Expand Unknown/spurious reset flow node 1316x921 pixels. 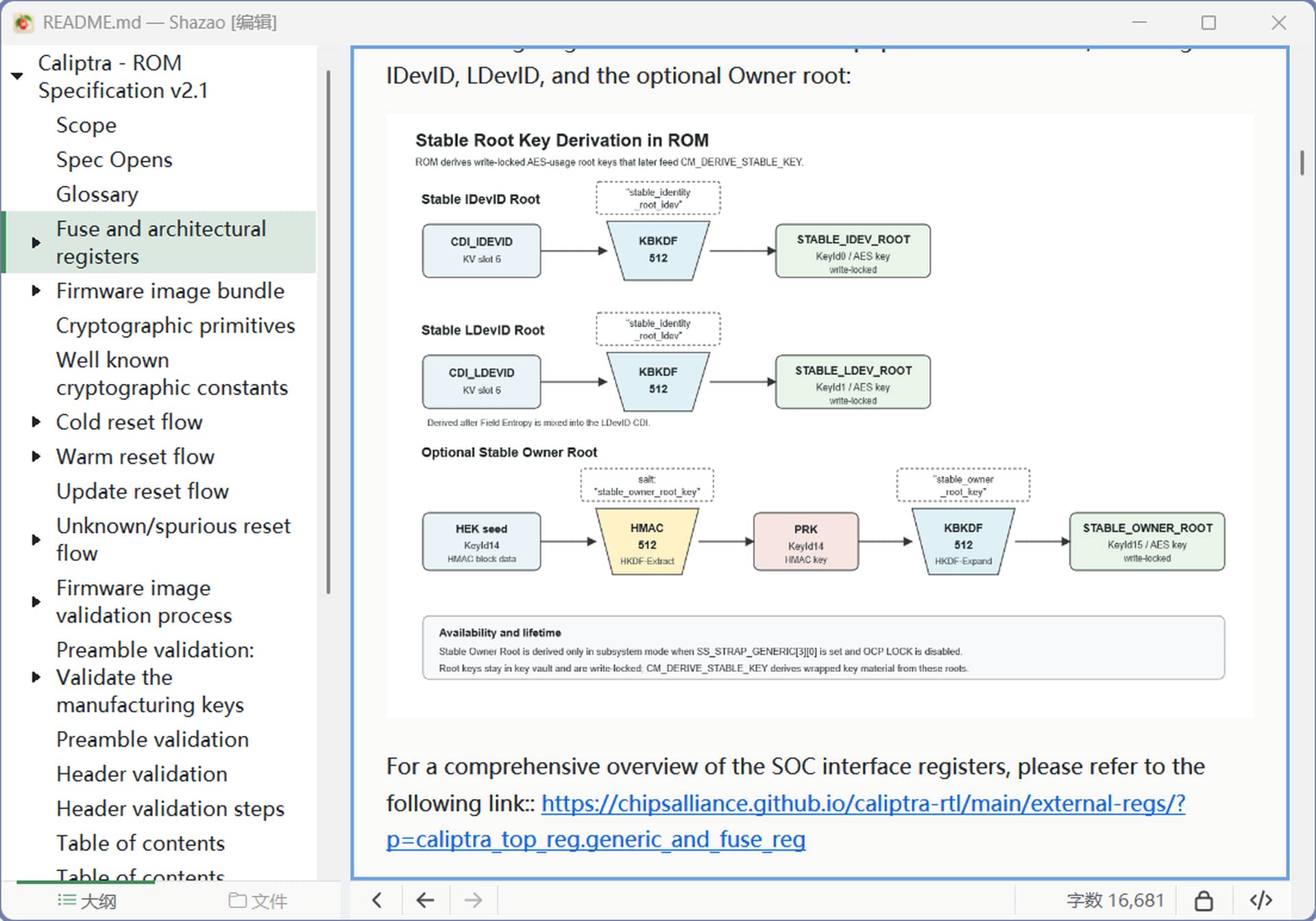tap(36, 540)
